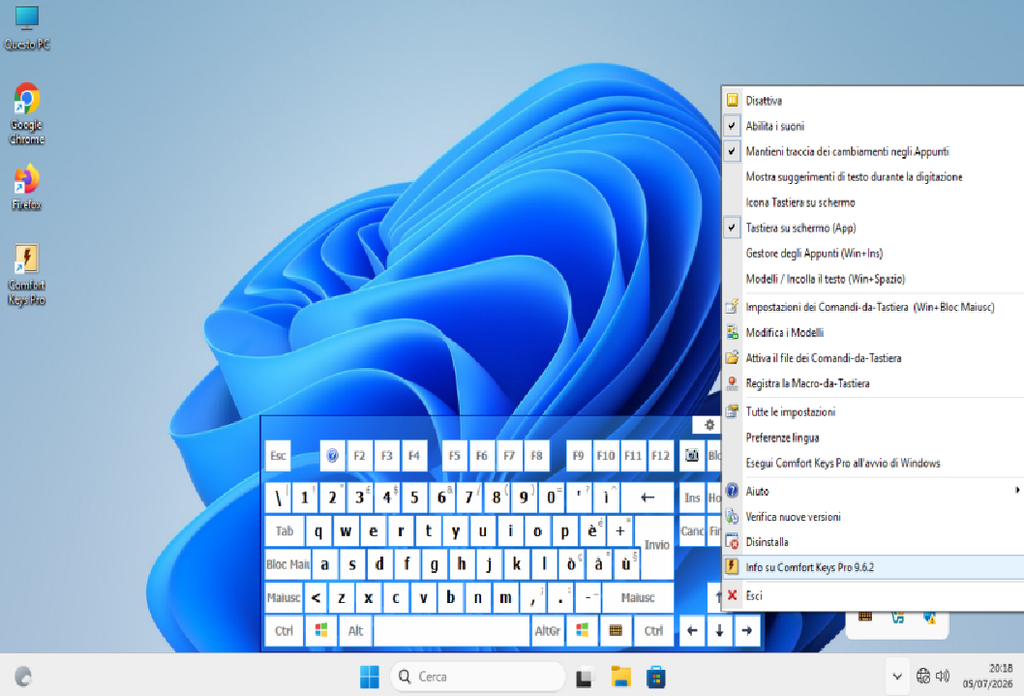The width and height of the screenshot is (1024, 696).
Task: Toggle the right Maiusc key next to the dash key
Action: coord(637,597)
